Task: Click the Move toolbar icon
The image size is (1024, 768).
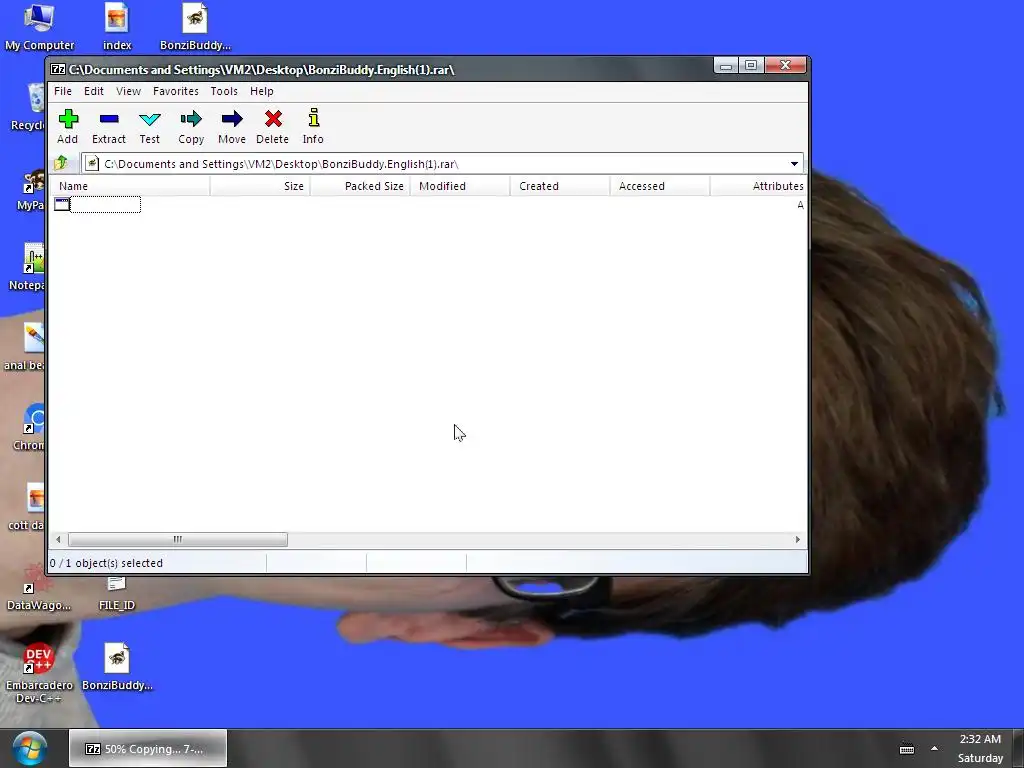Action: click(232, 126)
